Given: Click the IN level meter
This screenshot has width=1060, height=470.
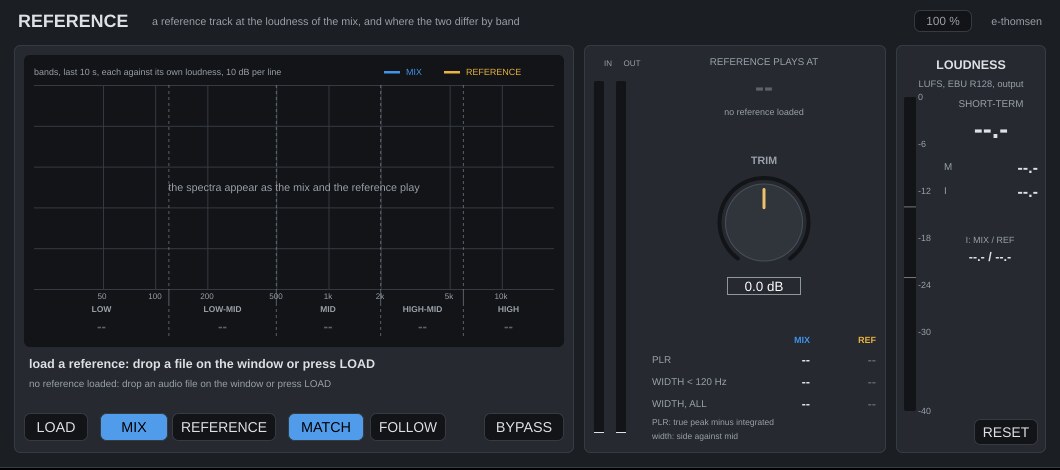Looking at the screenshot, I should coord(599,257).
